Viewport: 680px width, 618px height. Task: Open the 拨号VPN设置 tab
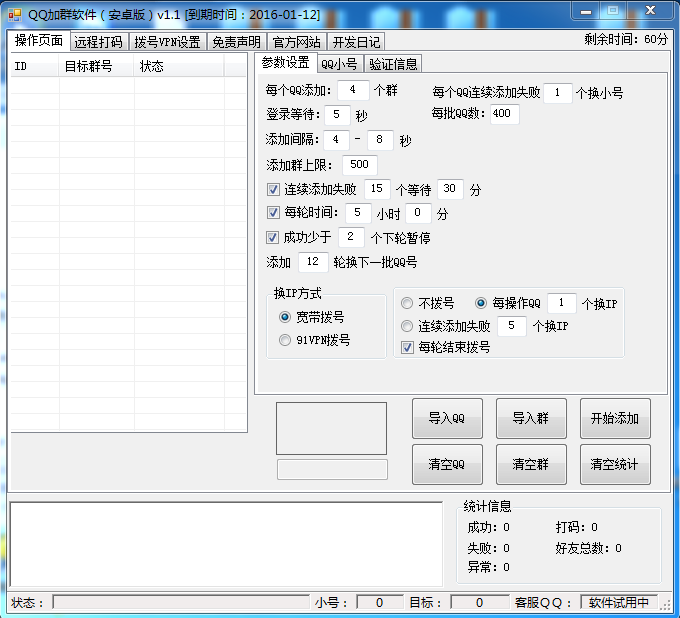click(x=167, y=42)
